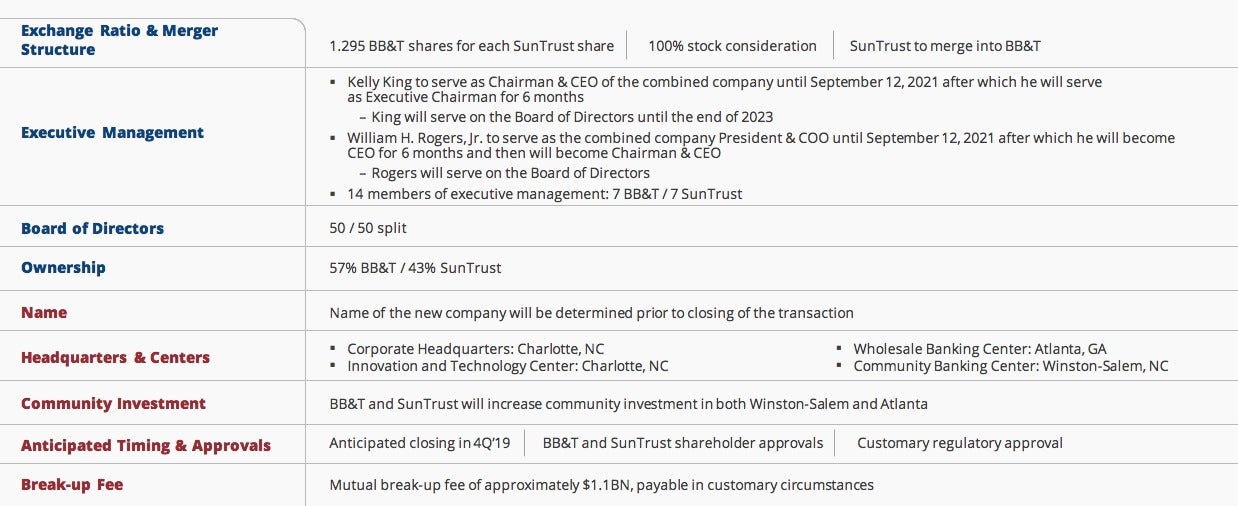
Task: Click the Board of Directors label
Action: click(x=92, y=228)
